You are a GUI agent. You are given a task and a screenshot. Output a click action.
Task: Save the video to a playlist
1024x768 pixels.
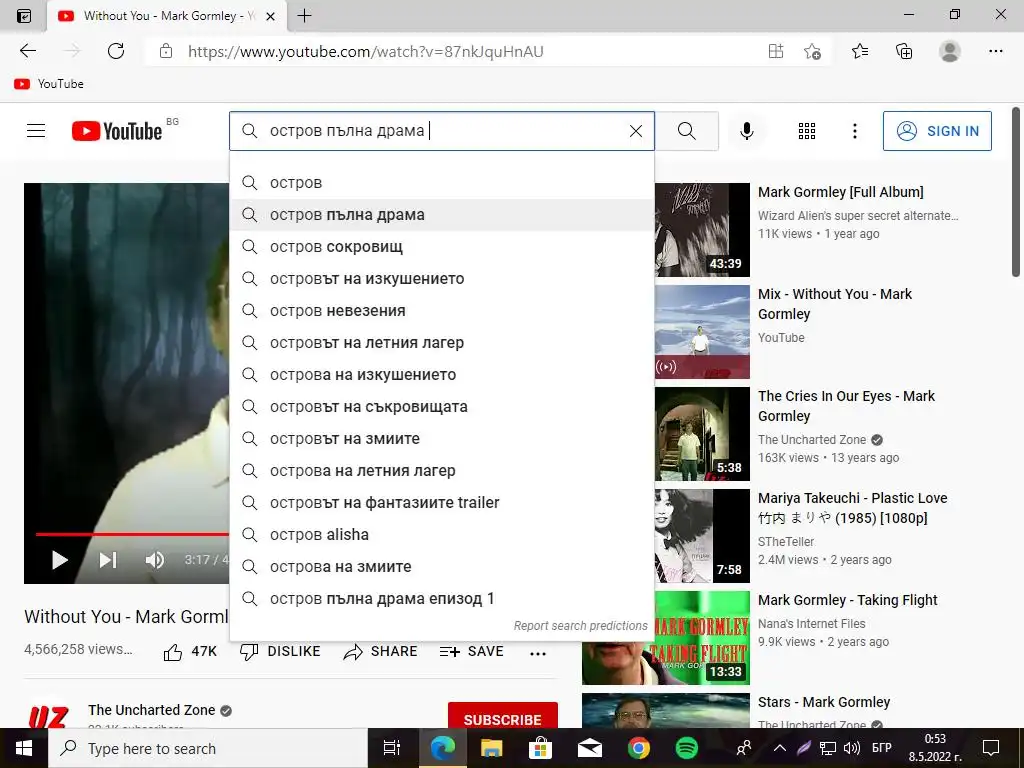click(x=472, y=652)
